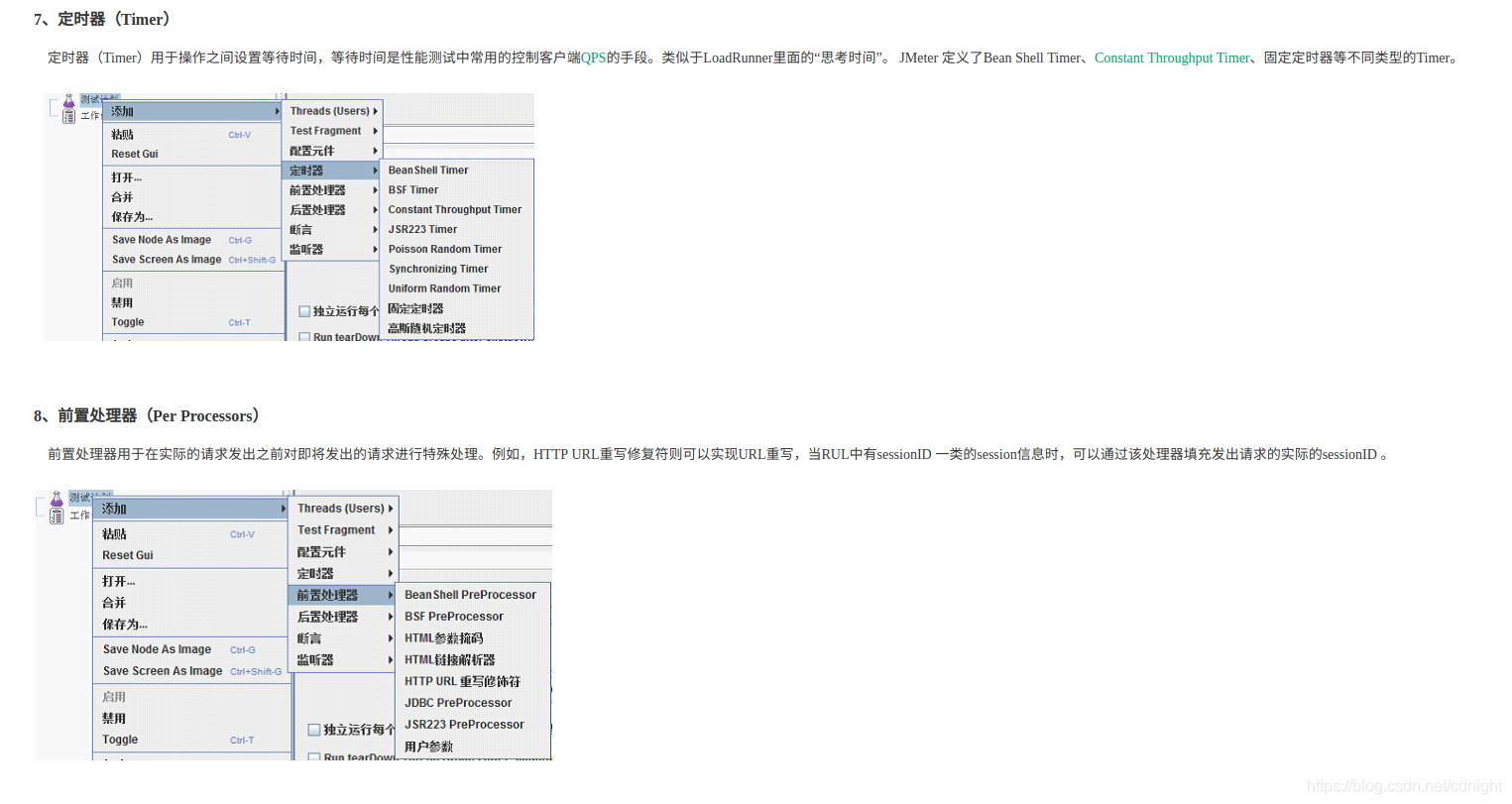Expand 监听器 arrow in Pre Processors screenshot
This screenshot has height=804, width=1512.
pyautogui.click(x=391, y=659)
